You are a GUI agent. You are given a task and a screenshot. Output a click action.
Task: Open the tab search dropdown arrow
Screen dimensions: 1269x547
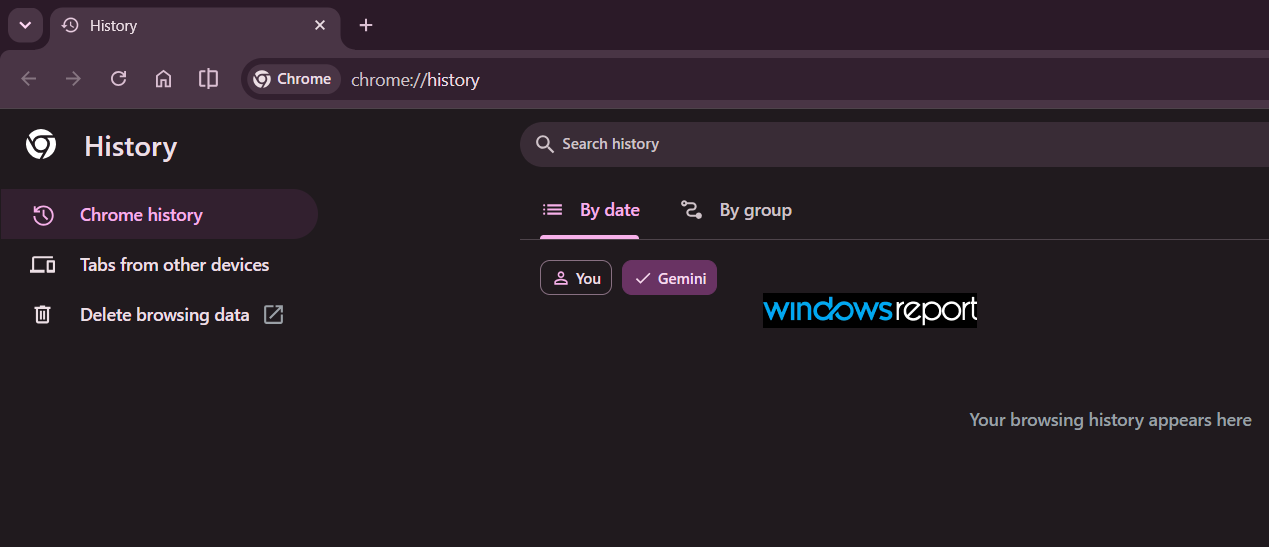(25, 25)
